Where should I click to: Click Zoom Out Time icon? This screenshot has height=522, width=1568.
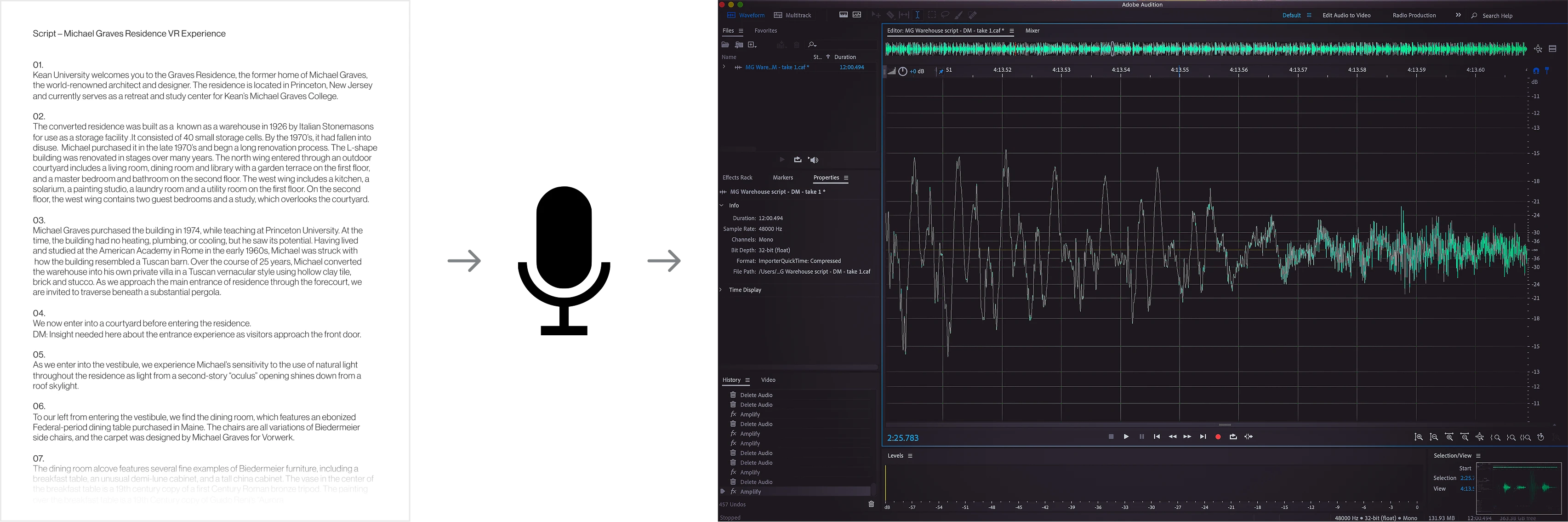click(x=1465, y=437)
